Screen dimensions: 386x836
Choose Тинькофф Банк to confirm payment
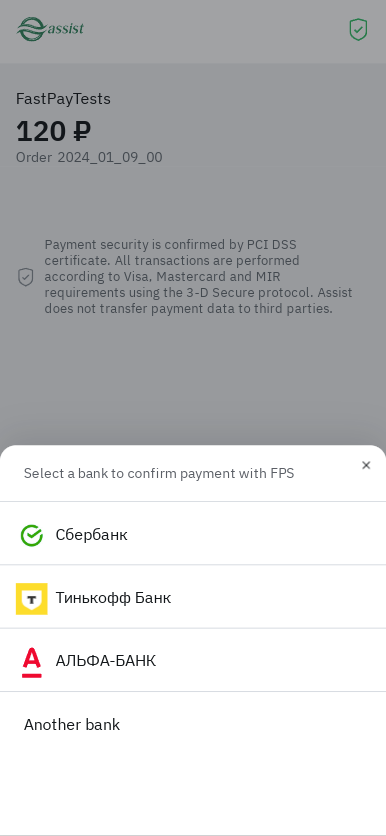tap(193, 597)
